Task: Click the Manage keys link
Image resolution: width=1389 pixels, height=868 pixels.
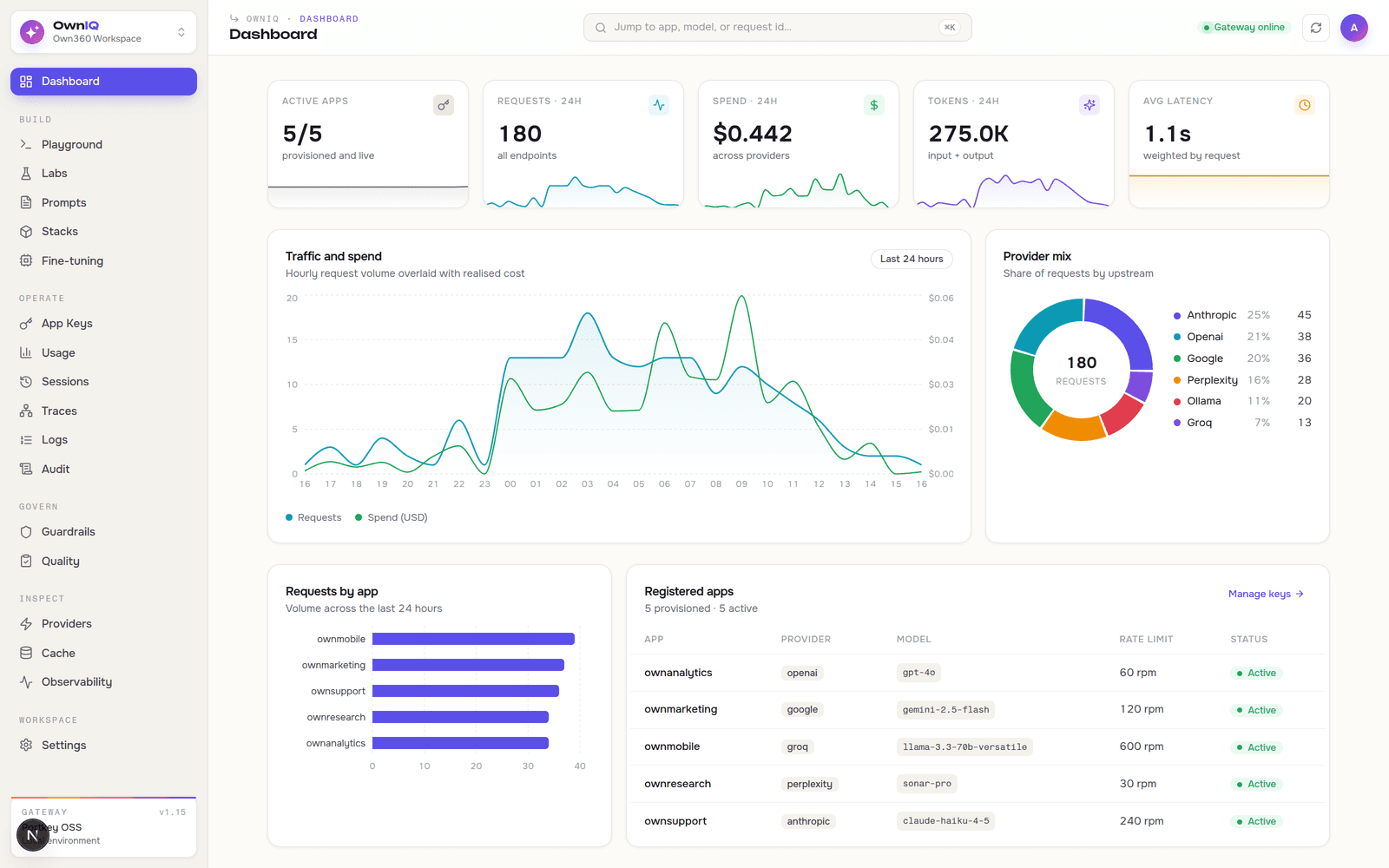Action: point(1266,594)
